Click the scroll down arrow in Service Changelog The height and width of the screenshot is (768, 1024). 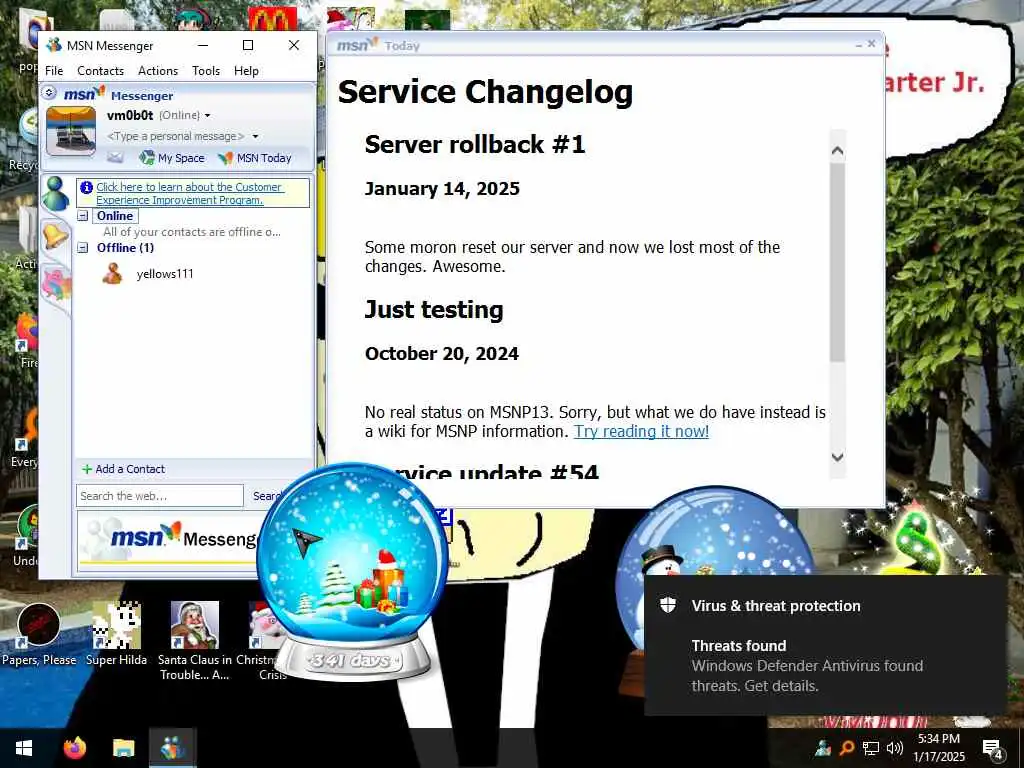(837, 457)
